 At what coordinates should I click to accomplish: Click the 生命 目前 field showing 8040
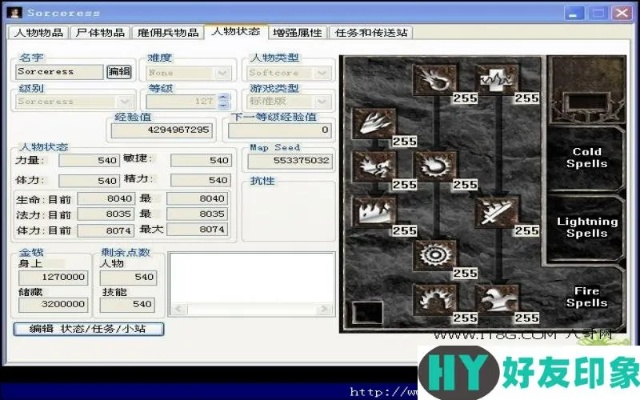tap(106, 199)
